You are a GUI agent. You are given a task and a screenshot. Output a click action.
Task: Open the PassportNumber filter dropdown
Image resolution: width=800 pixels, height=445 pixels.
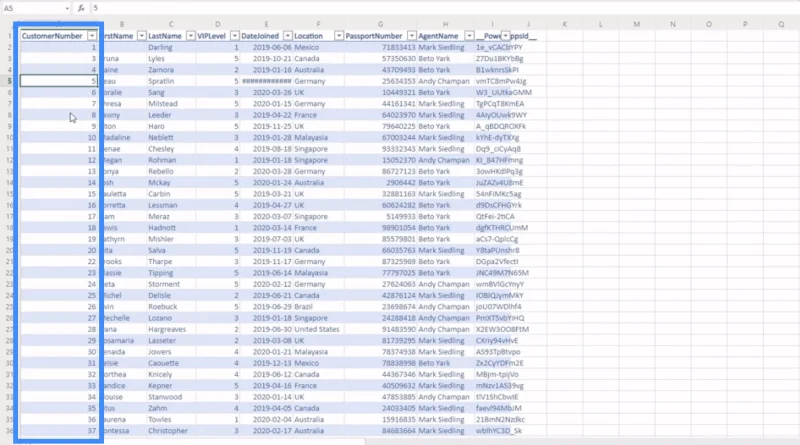coord(412,36)
